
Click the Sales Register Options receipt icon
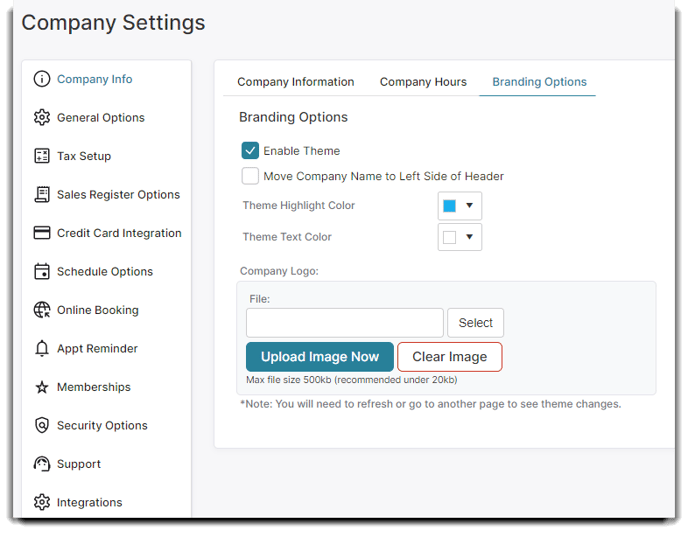coord(42,194)
